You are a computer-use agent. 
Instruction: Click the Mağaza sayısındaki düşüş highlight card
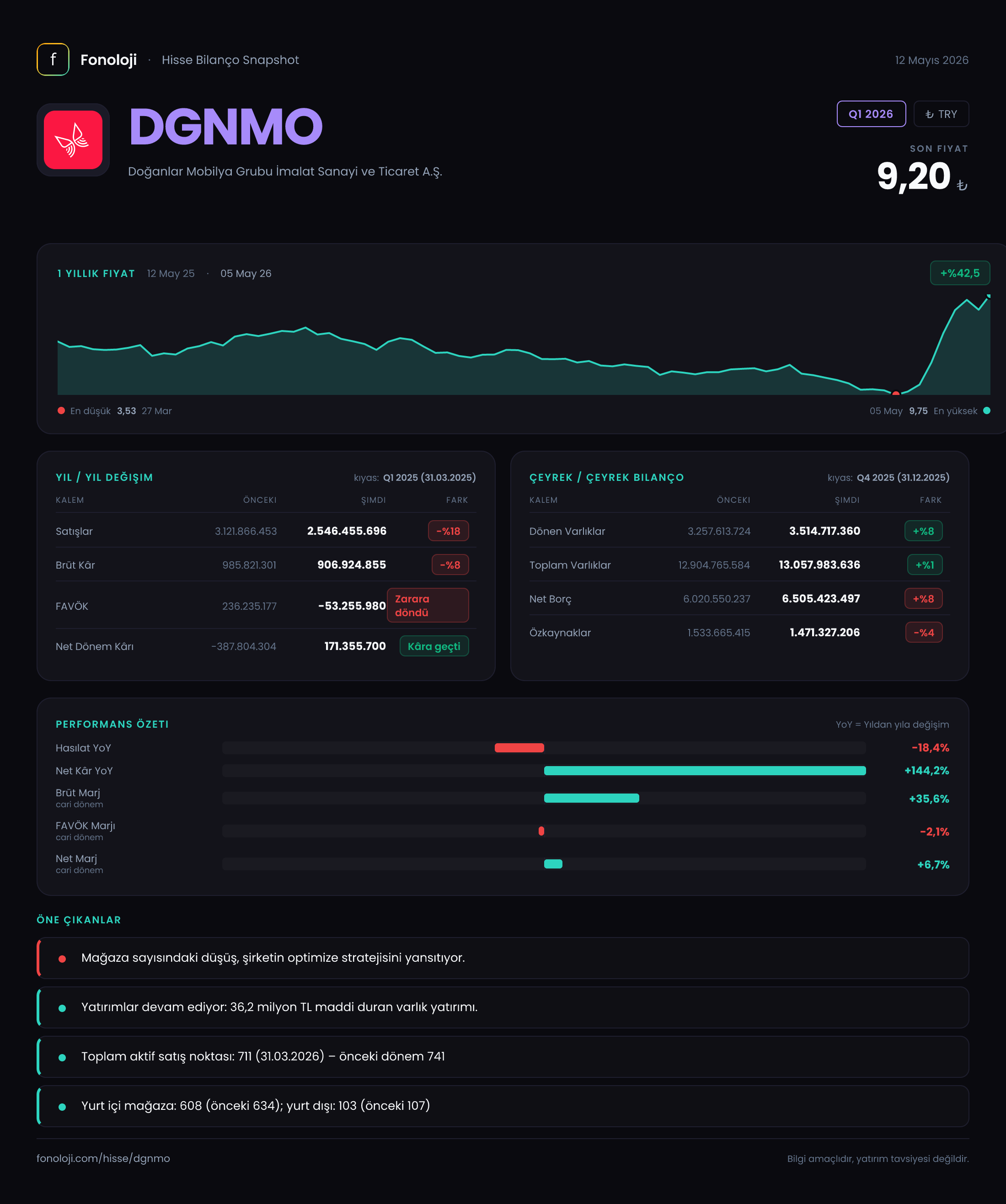tap(503, 958)
